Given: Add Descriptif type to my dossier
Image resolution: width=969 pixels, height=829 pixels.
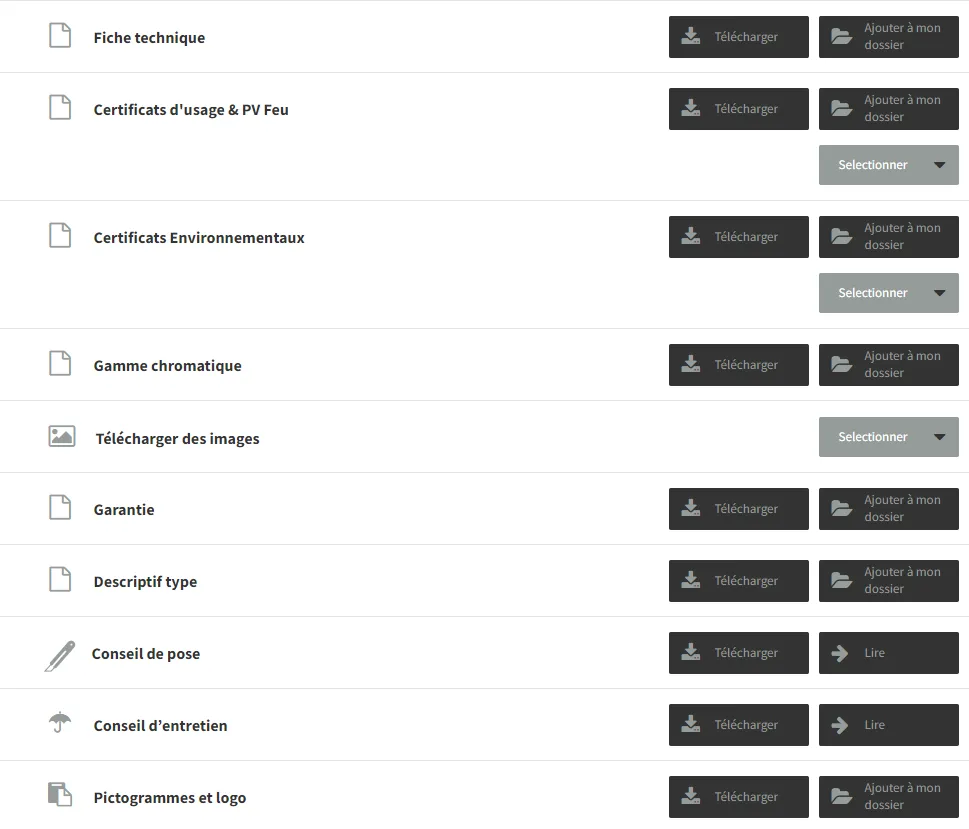Looking at the screenshot, I should [888, 581].
